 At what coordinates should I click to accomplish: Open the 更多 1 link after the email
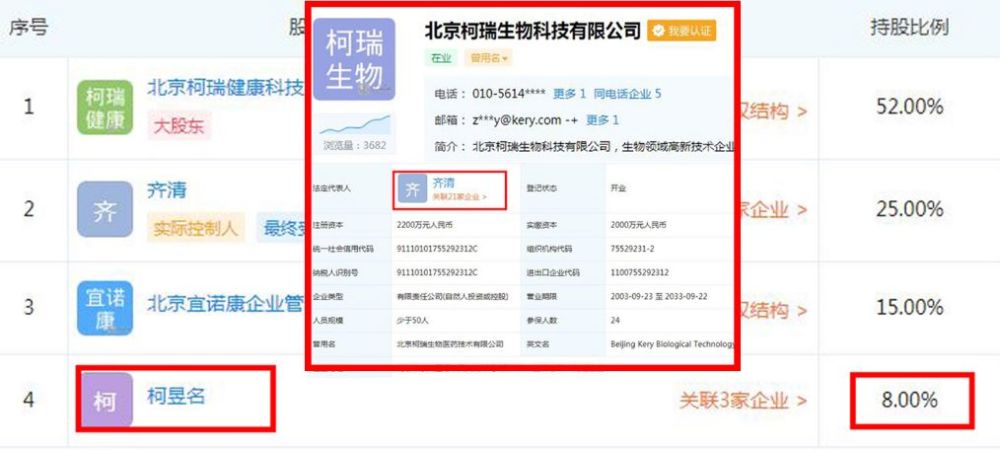[x=602, y=120]
